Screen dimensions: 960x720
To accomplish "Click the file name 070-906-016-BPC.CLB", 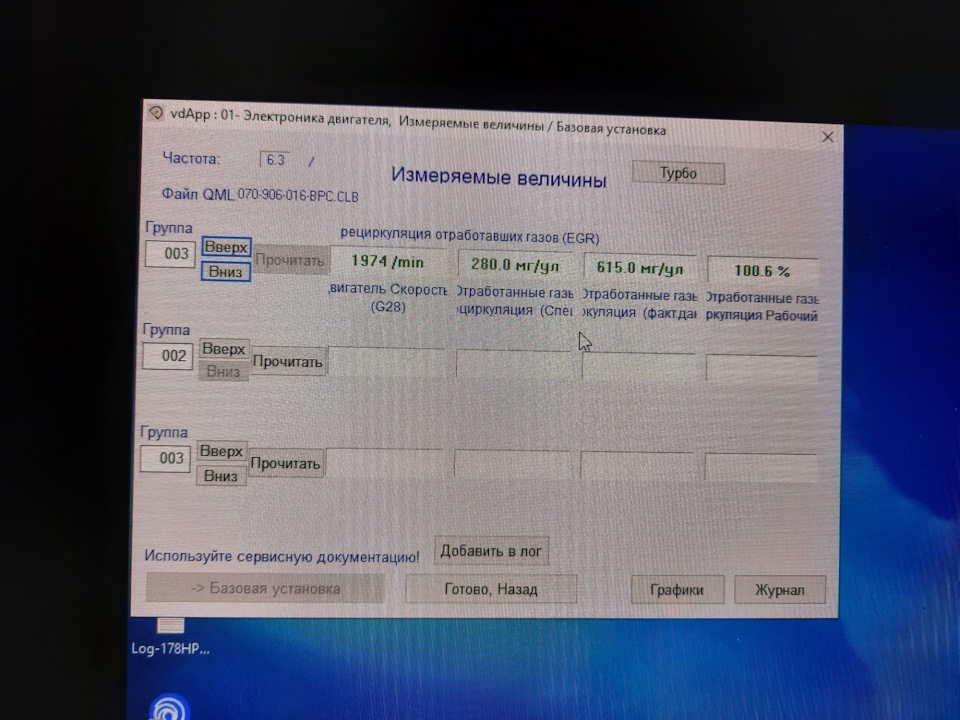I will click(x=298, y=196).
